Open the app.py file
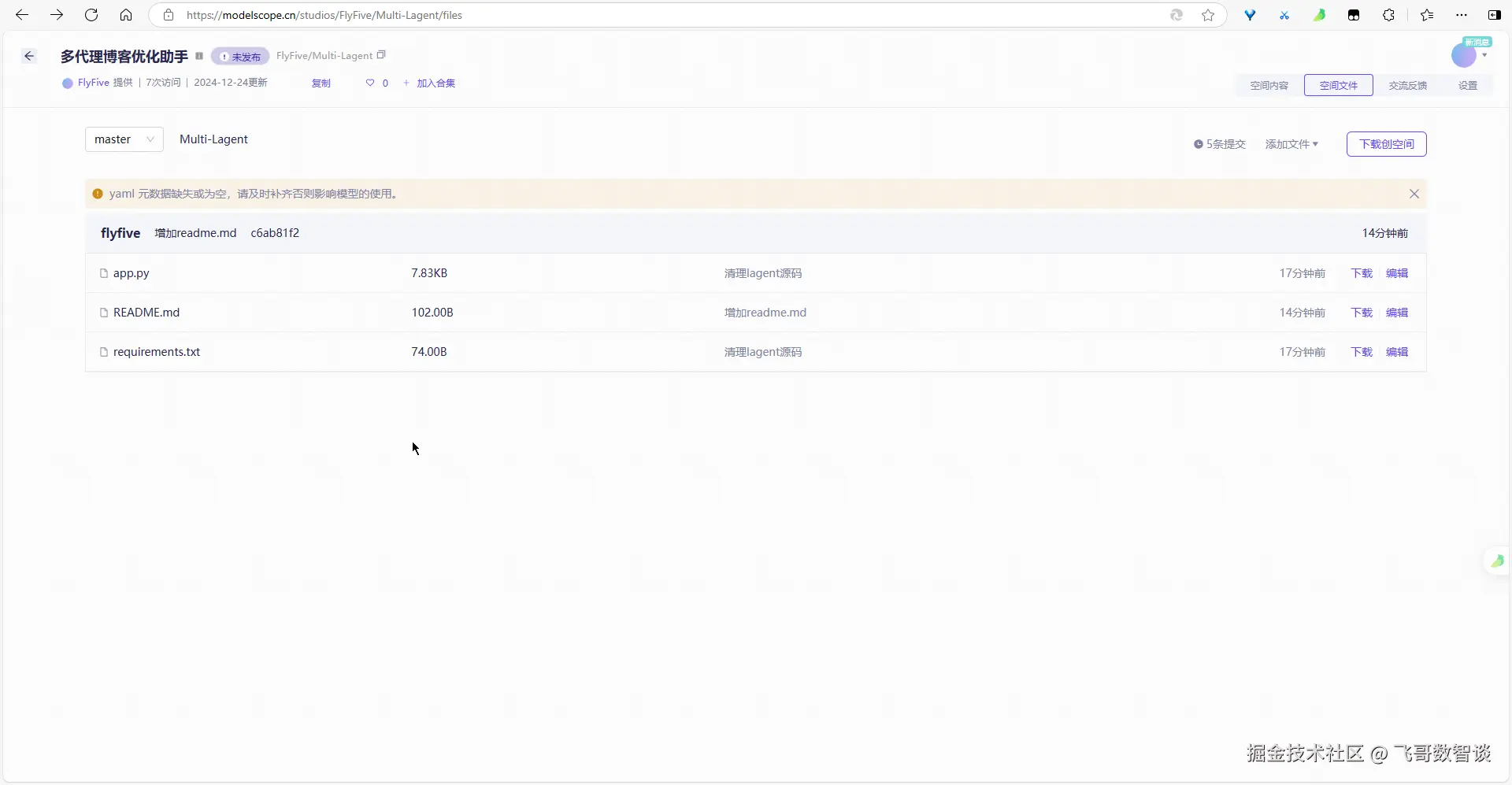The width and height of the screenshot is (1512, 785). click(x=132, y=273)
